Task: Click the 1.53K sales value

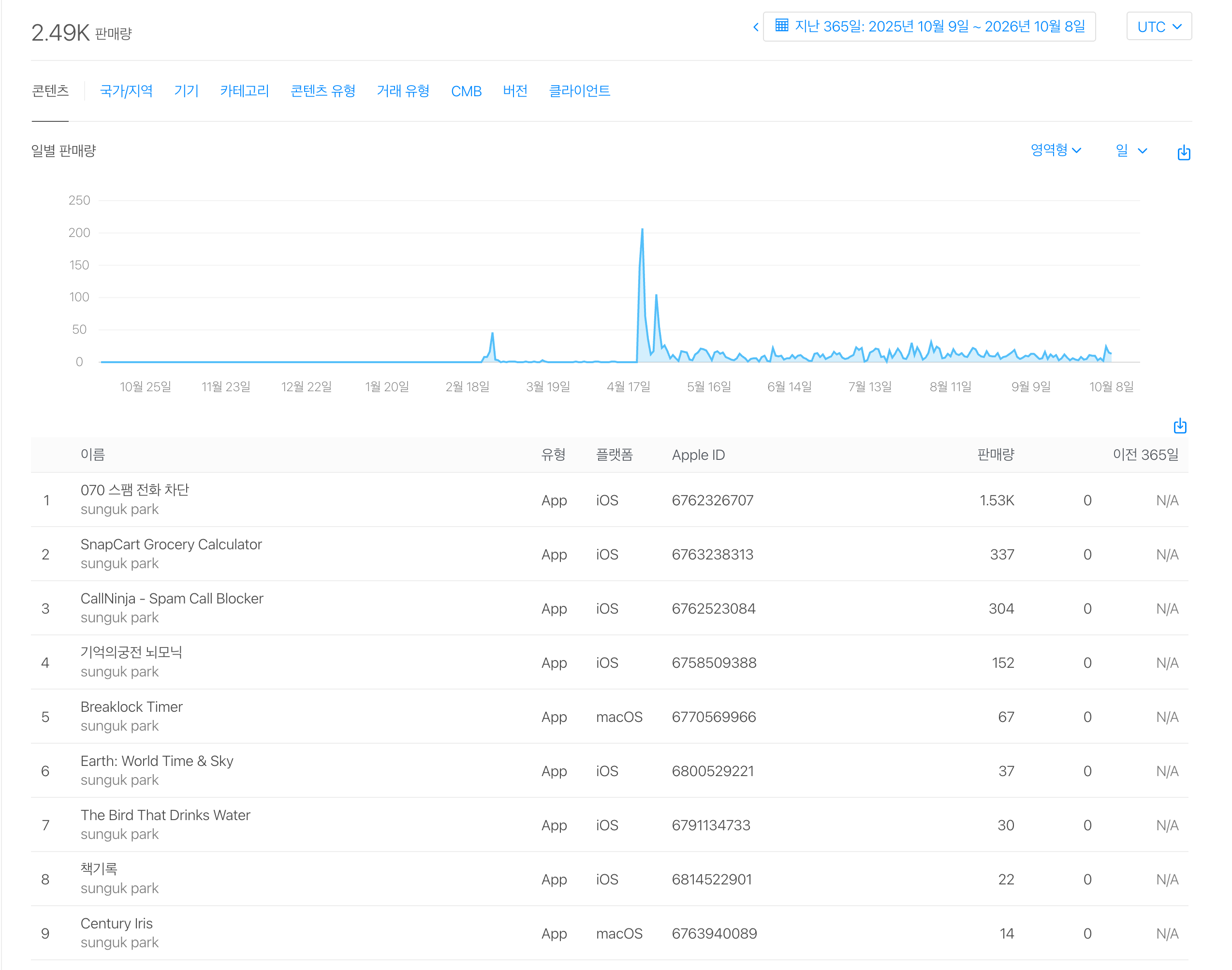Action: click(997, 500)
